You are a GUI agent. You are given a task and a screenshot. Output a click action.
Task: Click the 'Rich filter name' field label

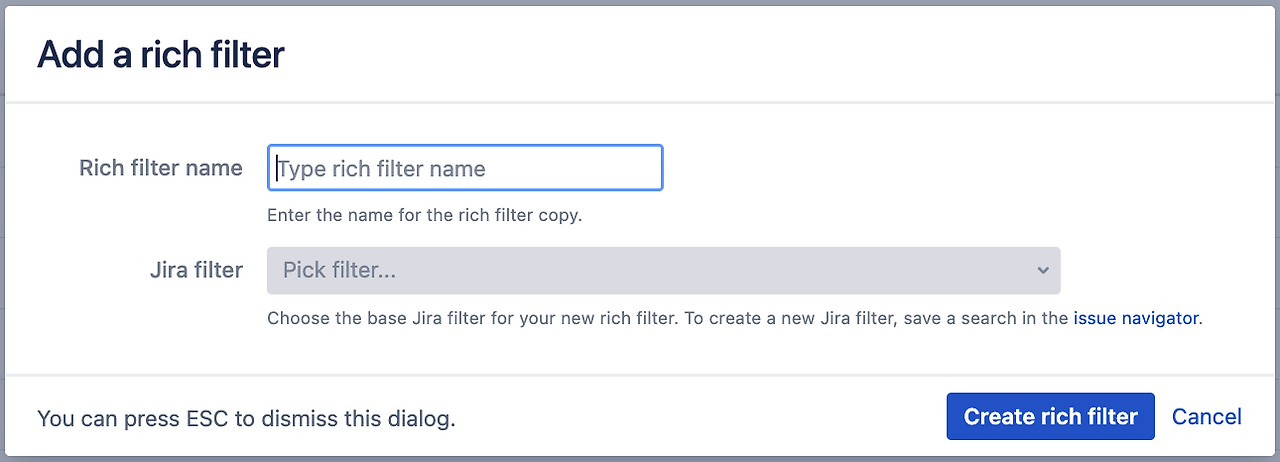[161, 168]
